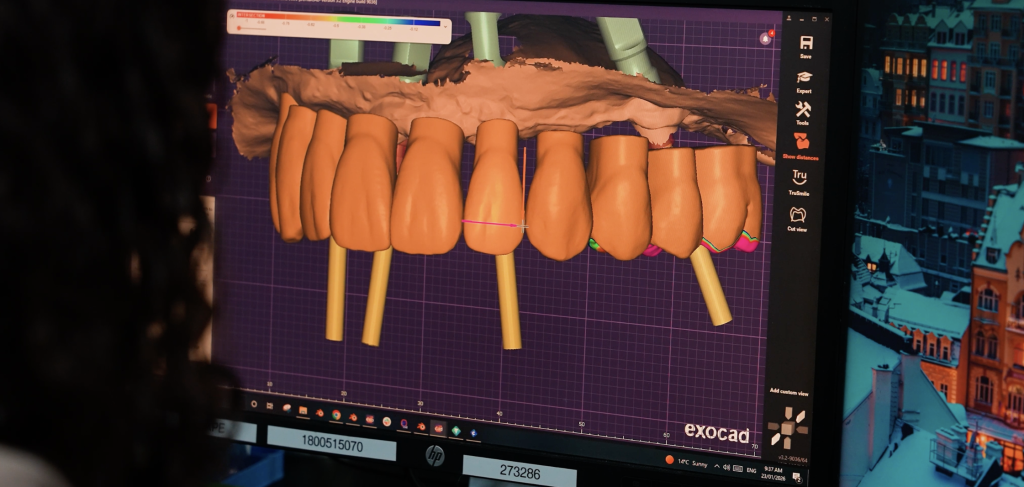1024x487 pixels.
Task: Expand the hidden system tray icons chevron
Action: [717, 466]
